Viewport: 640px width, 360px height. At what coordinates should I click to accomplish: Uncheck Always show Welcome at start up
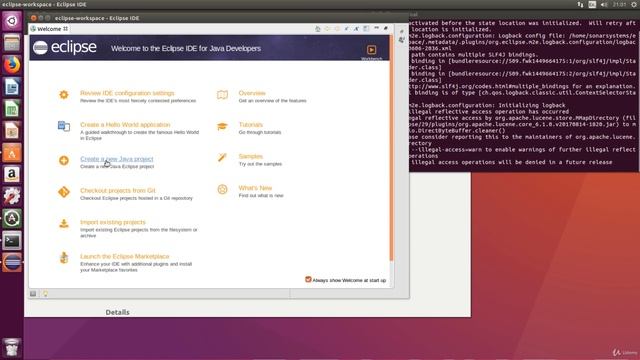(x=308, y=280)
